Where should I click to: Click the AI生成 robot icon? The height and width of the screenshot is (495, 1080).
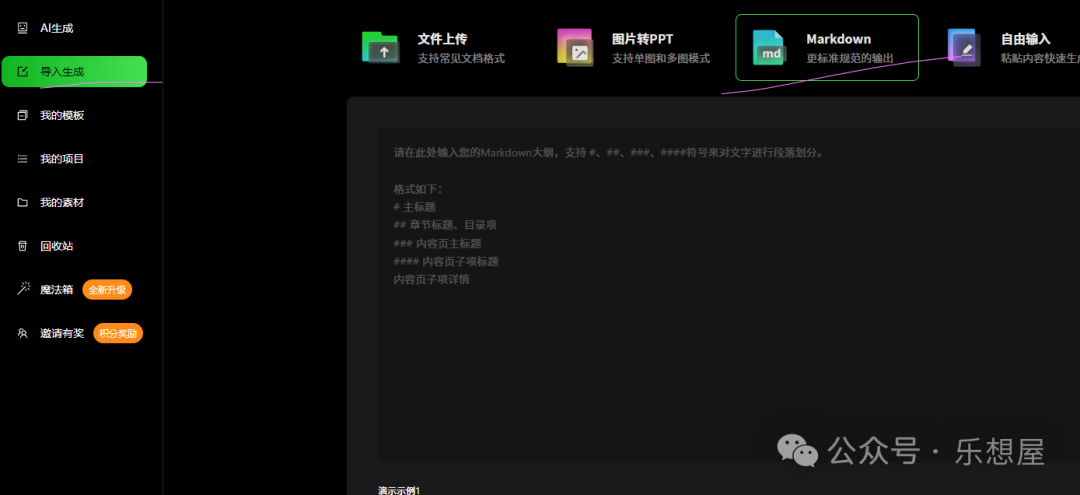[22, 28]
